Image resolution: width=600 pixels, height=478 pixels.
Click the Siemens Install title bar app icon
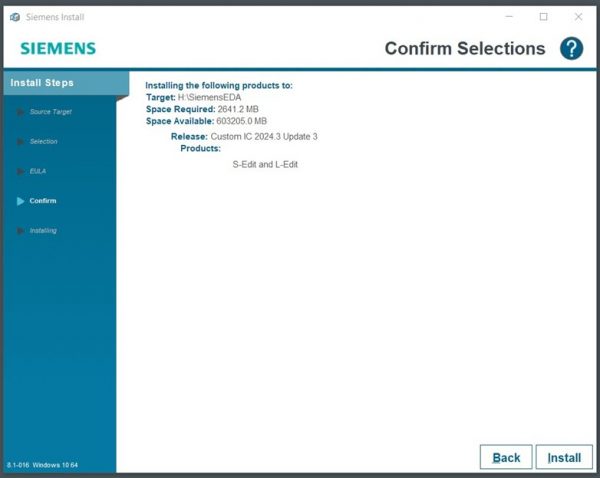(15, 17)
